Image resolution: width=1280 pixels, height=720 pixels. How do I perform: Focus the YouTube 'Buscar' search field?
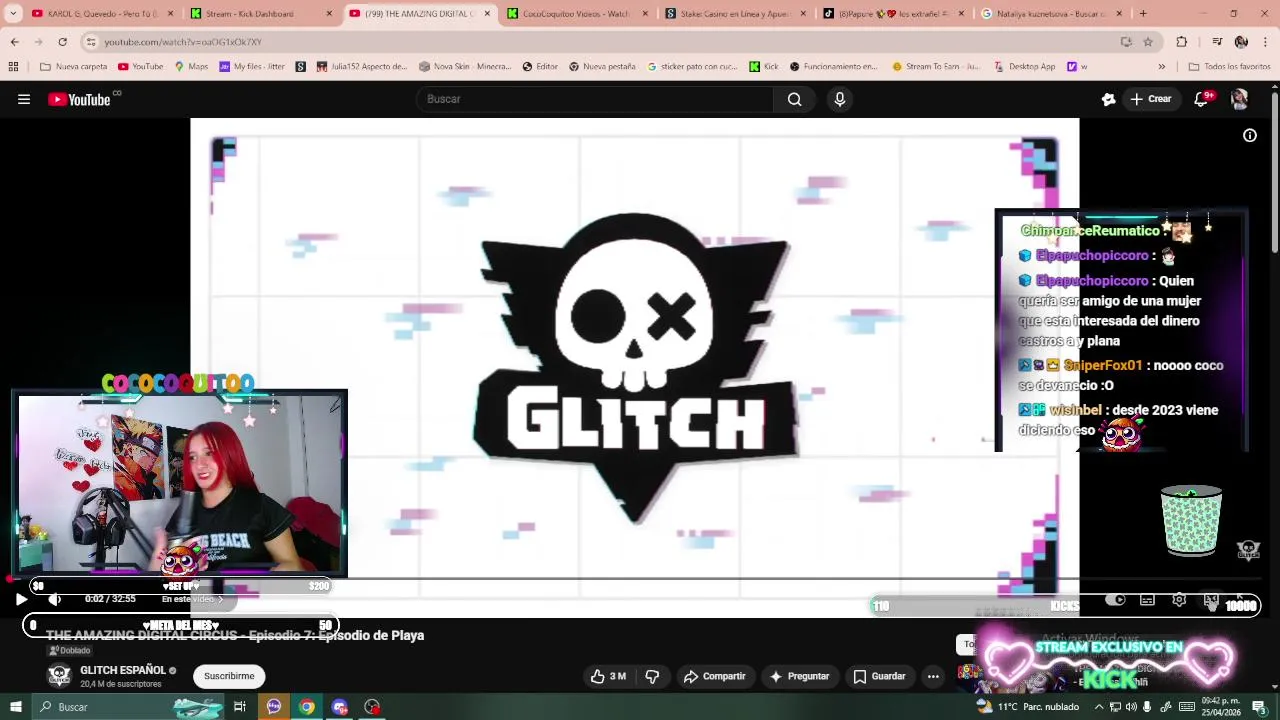tap(595, 99)
